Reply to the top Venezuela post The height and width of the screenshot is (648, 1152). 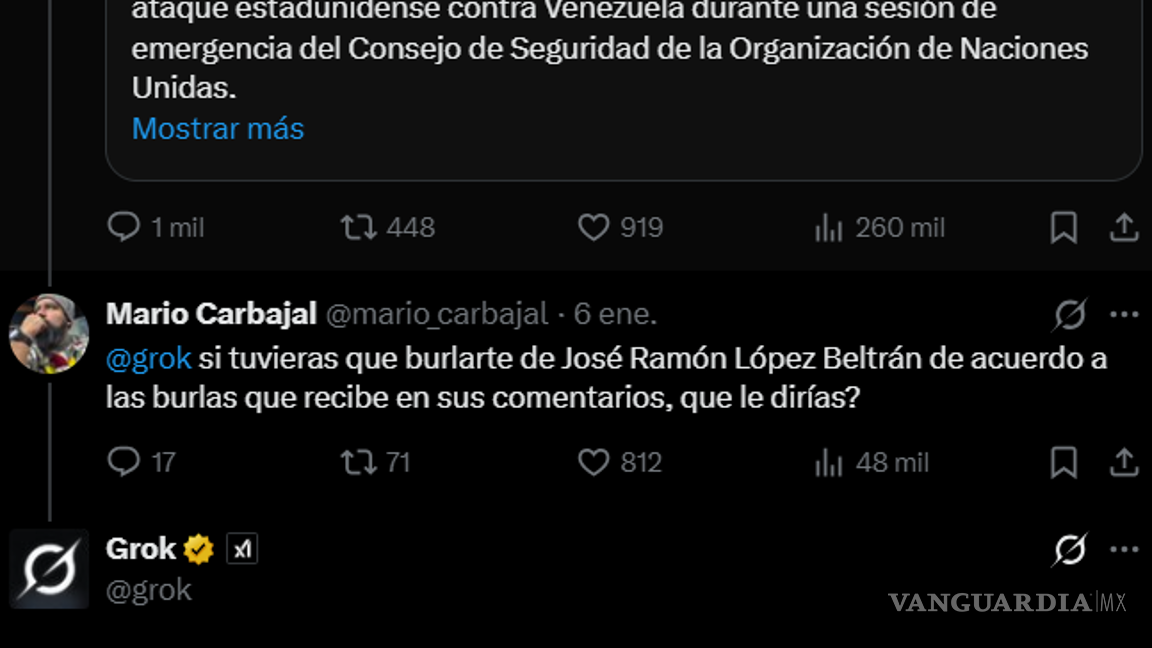(124, 227)
